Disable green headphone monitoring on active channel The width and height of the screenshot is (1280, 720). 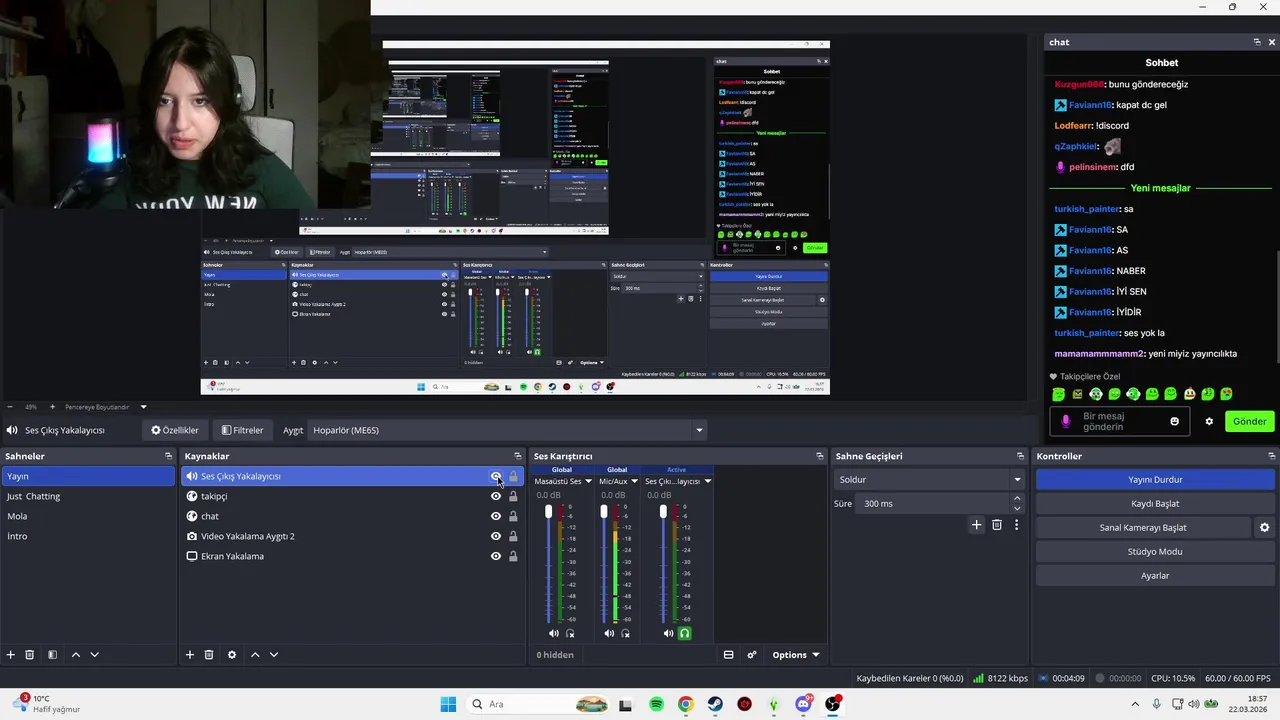pos(685,633)
